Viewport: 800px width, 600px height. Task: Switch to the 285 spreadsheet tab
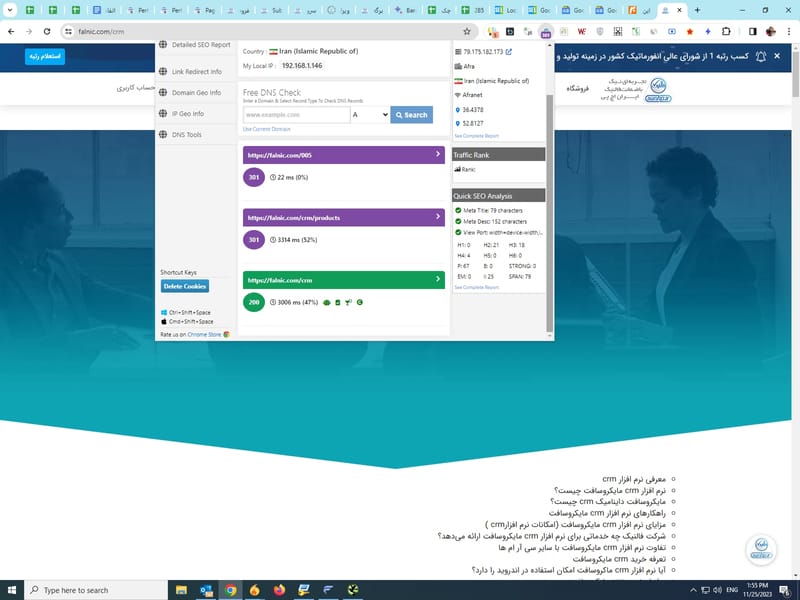coord(472,10)
